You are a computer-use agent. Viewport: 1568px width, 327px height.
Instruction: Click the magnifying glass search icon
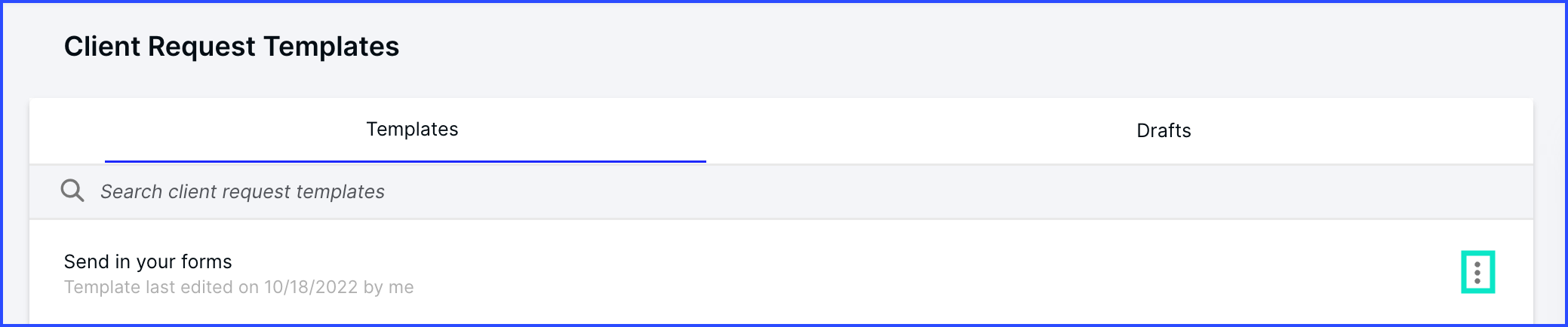[72, 191]
